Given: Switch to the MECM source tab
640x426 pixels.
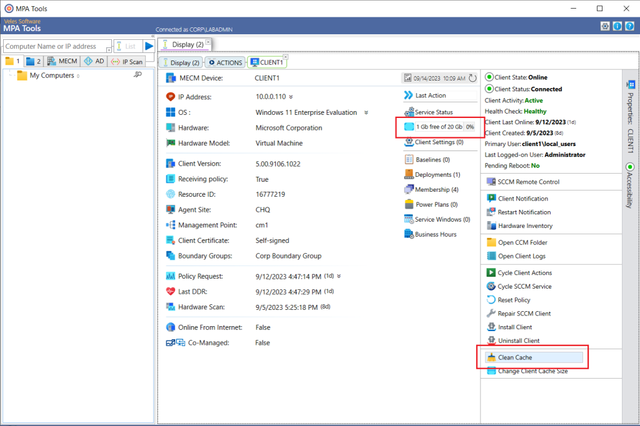Looking at the screenshot, I should (x=62, y=61).
